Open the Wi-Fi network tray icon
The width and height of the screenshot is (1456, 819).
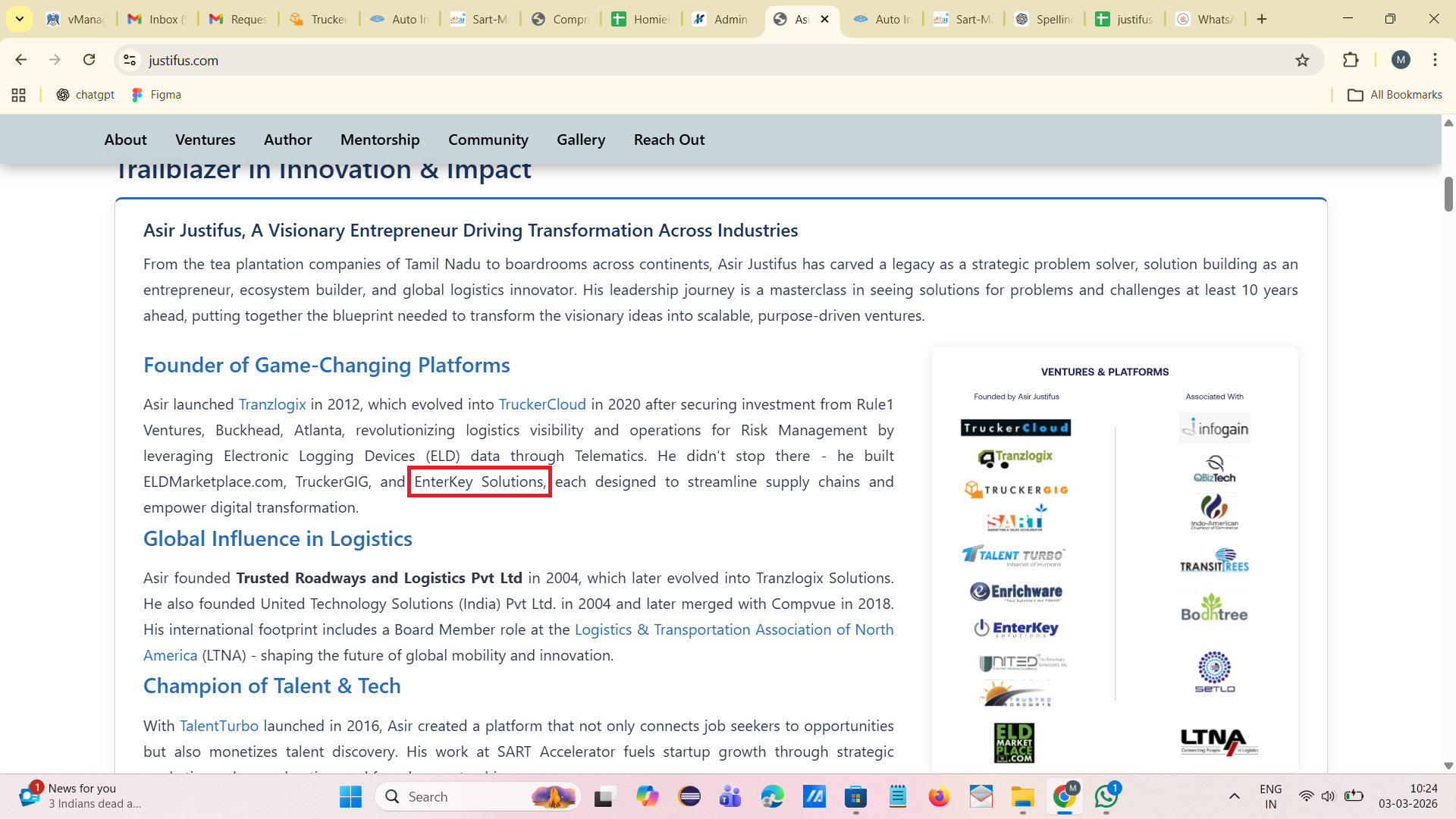tap(1306, 796)
